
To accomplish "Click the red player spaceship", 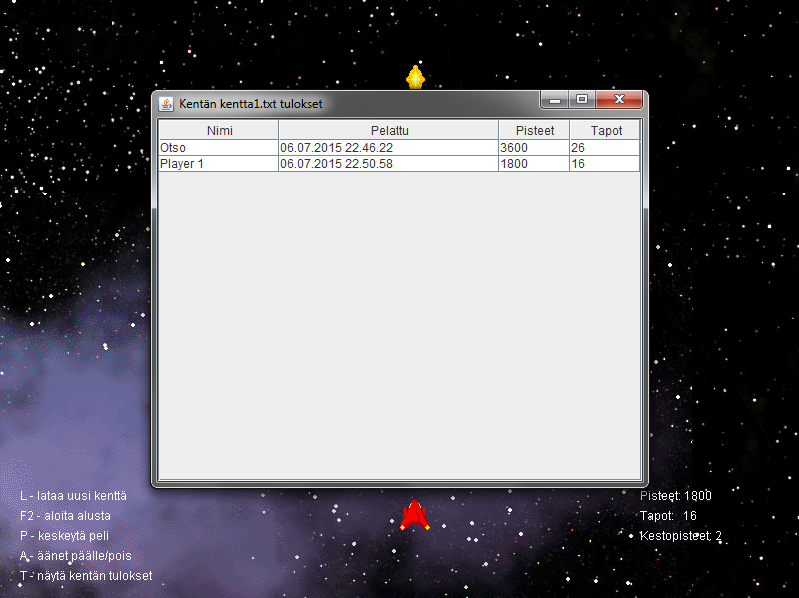I will [x=415, y=515].
